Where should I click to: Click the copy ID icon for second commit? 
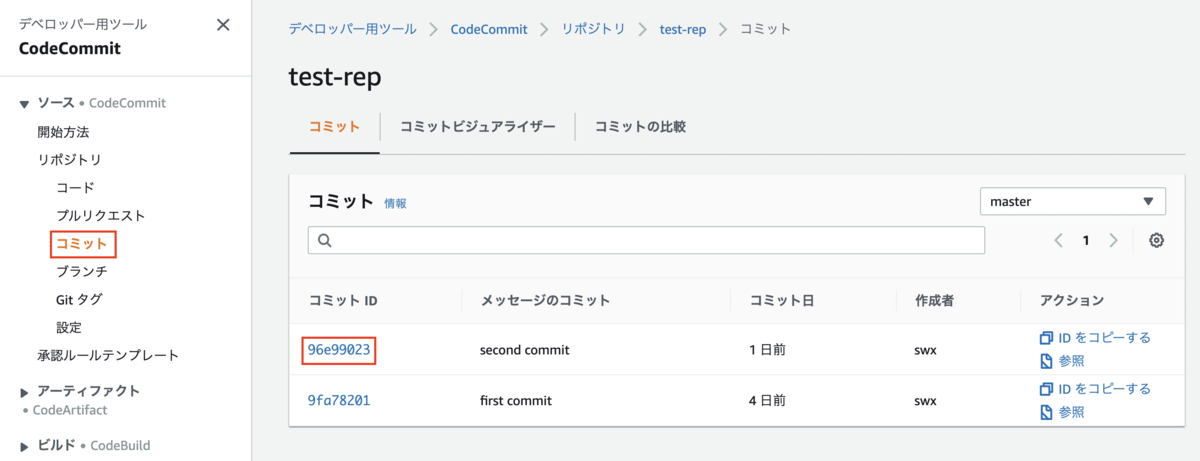[1046, 338]
